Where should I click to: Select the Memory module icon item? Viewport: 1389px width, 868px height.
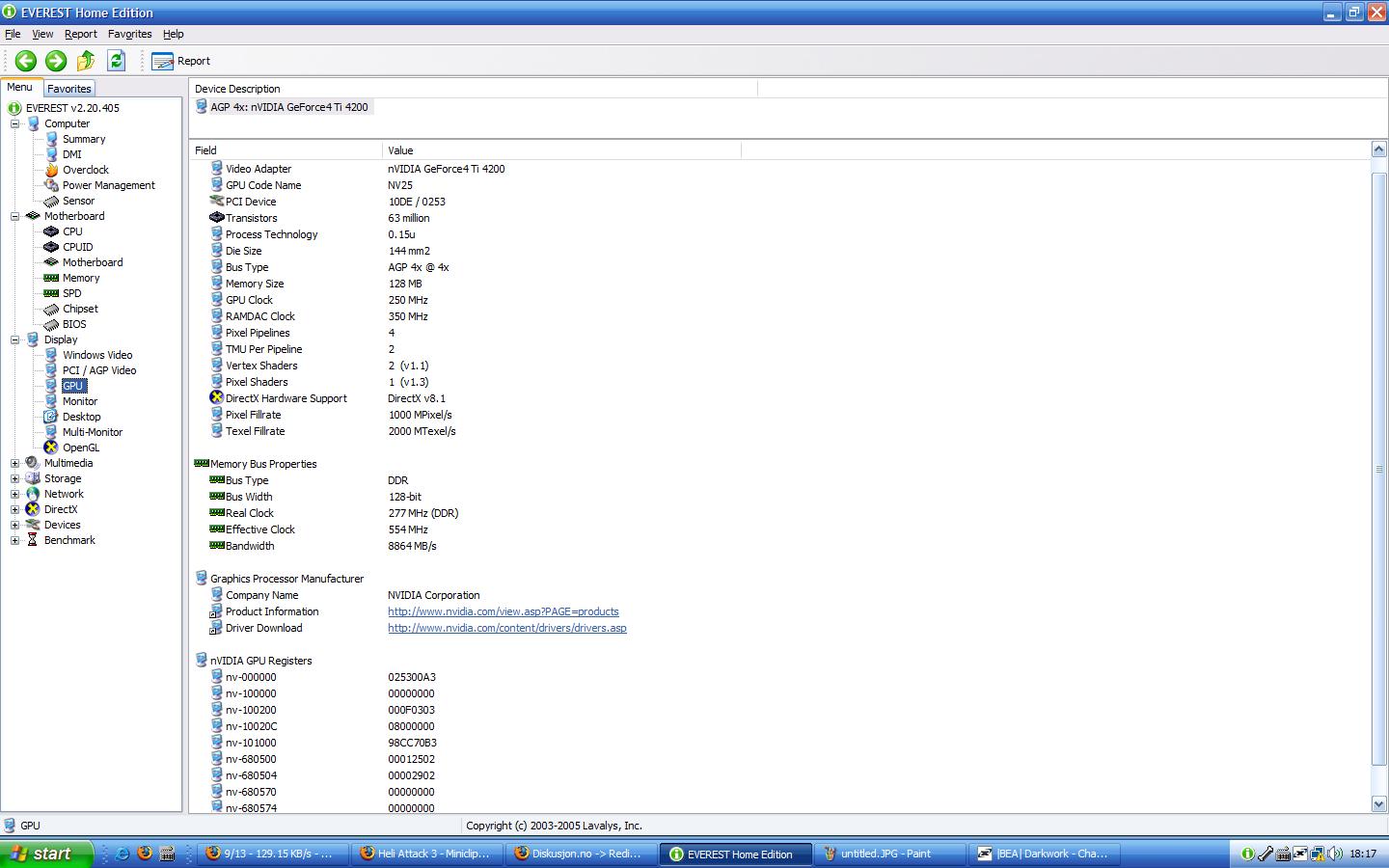coord(52,278)
